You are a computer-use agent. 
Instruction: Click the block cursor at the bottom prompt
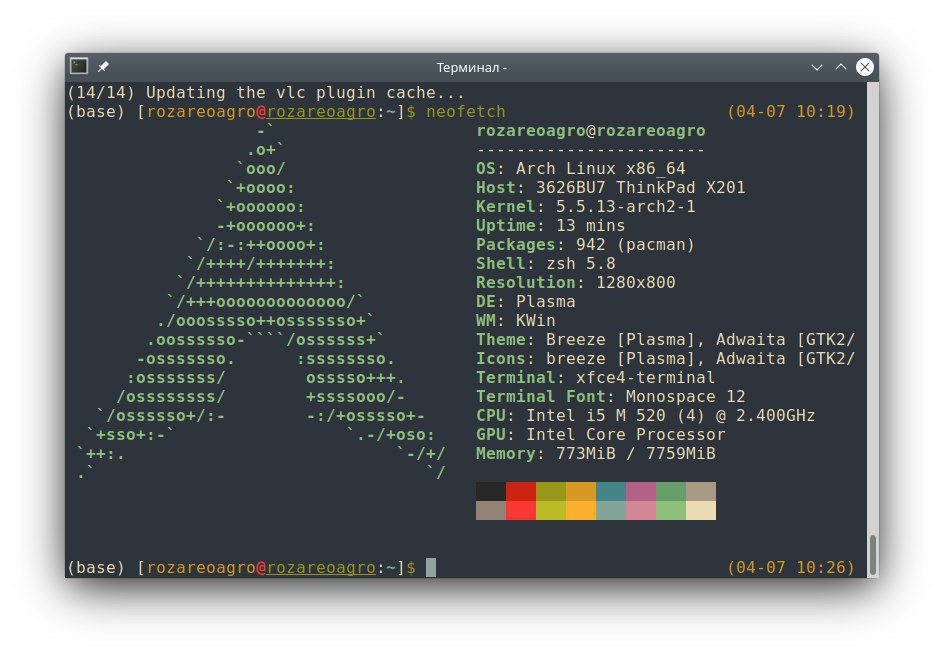coord(431,568)
